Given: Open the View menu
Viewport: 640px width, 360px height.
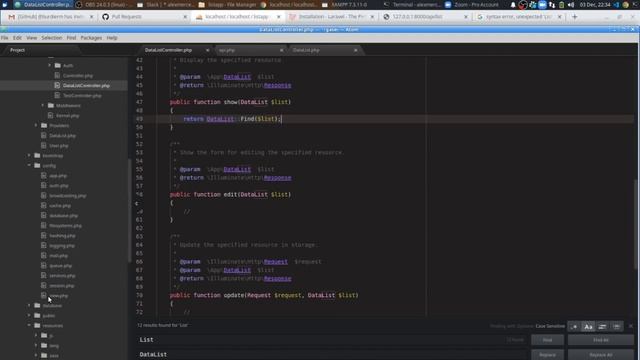Looking at the screenshot, I should (31, 38).
